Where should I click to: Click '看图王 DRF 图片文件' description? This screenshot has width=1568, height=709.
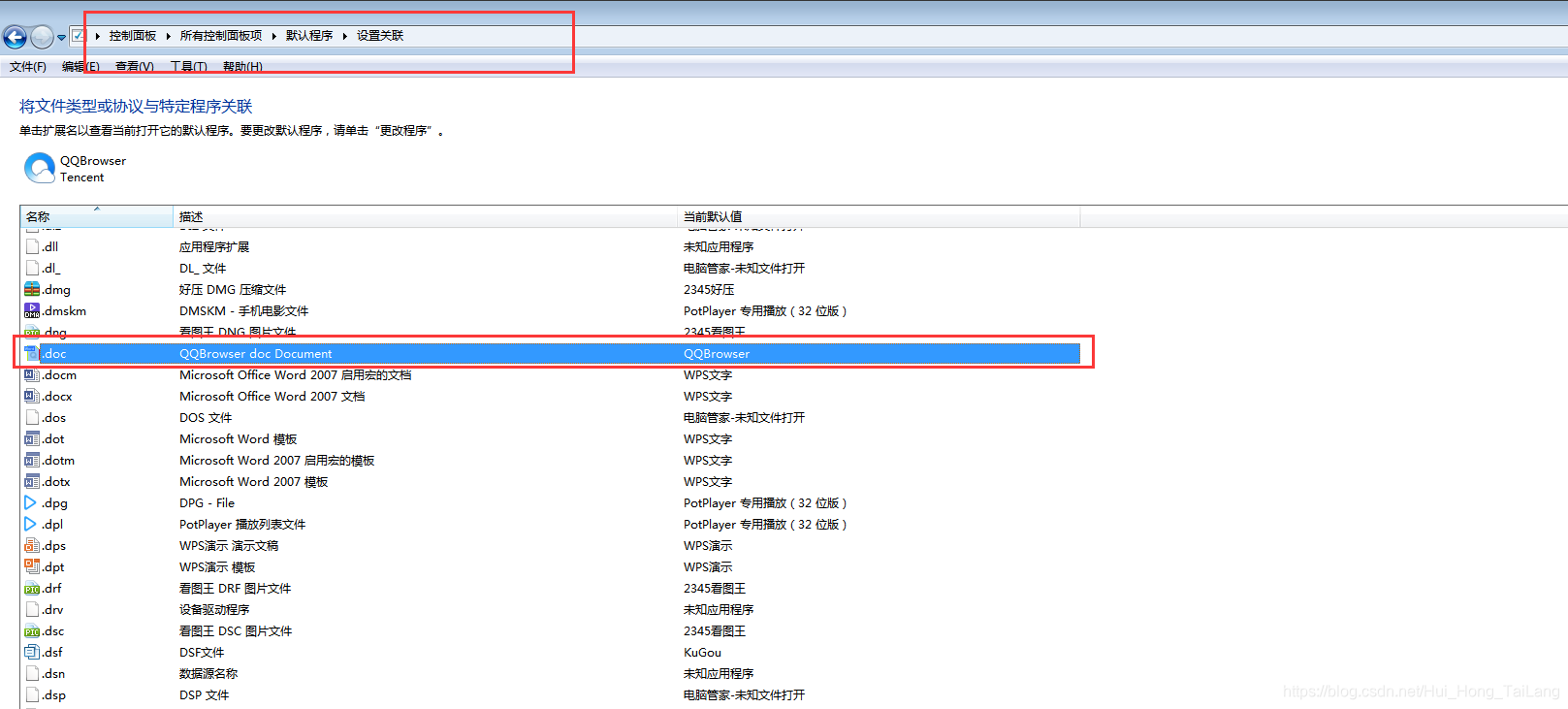(x=236, y=589)
